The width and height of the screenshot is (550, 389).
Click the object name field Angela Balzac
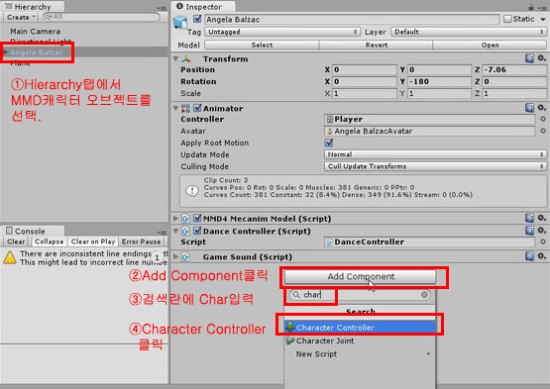pyautogui.click(x=351, y=19)
